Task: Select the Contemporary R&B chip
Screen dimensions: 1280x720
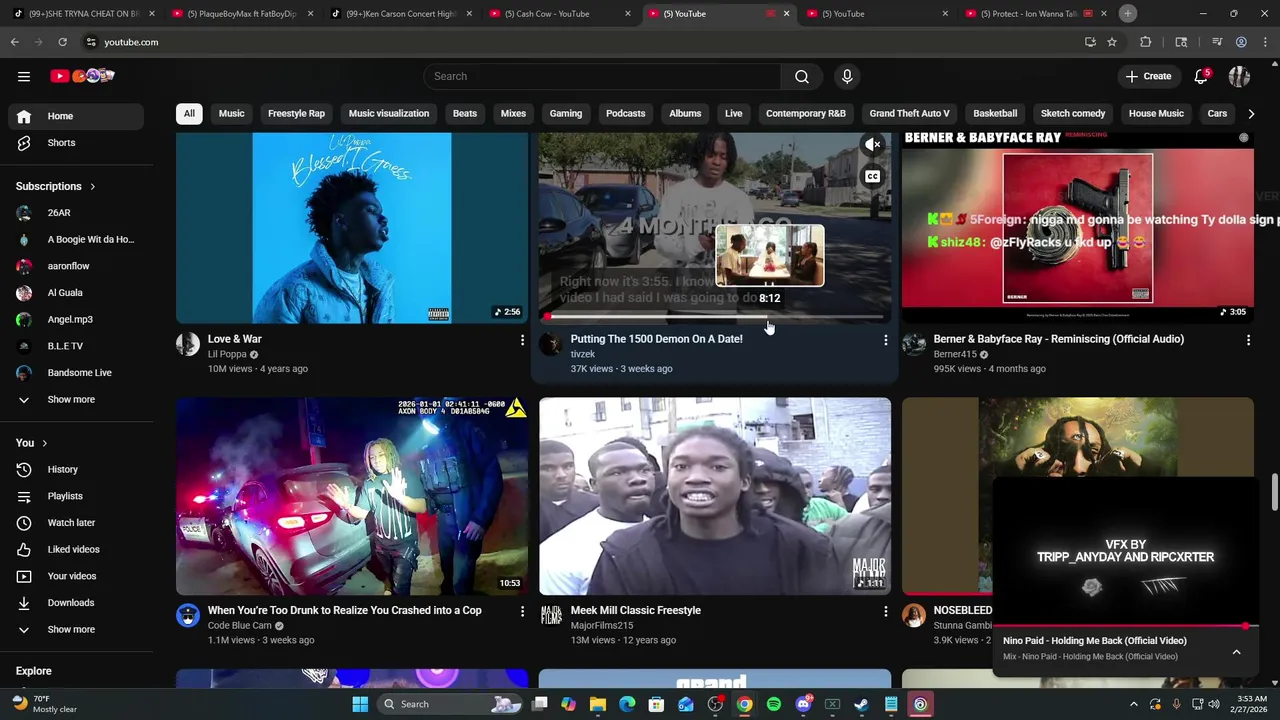Action: tap(806, 113)
